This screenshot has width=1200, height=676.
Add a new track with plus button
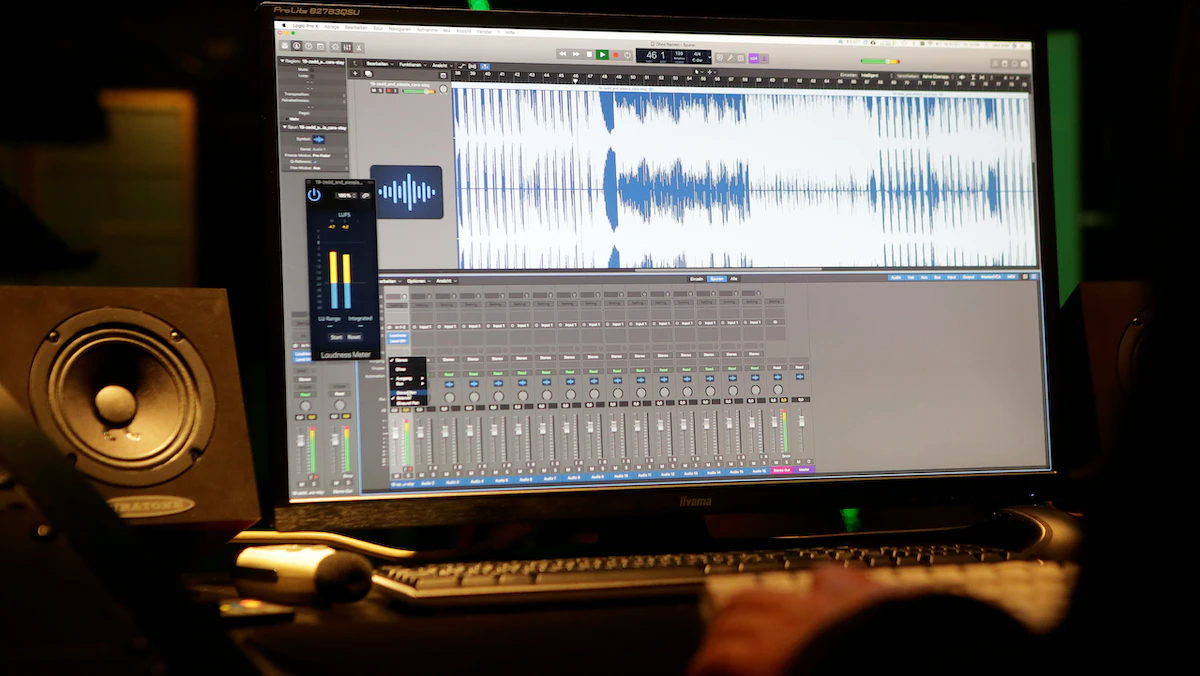[x=355, y=74]
